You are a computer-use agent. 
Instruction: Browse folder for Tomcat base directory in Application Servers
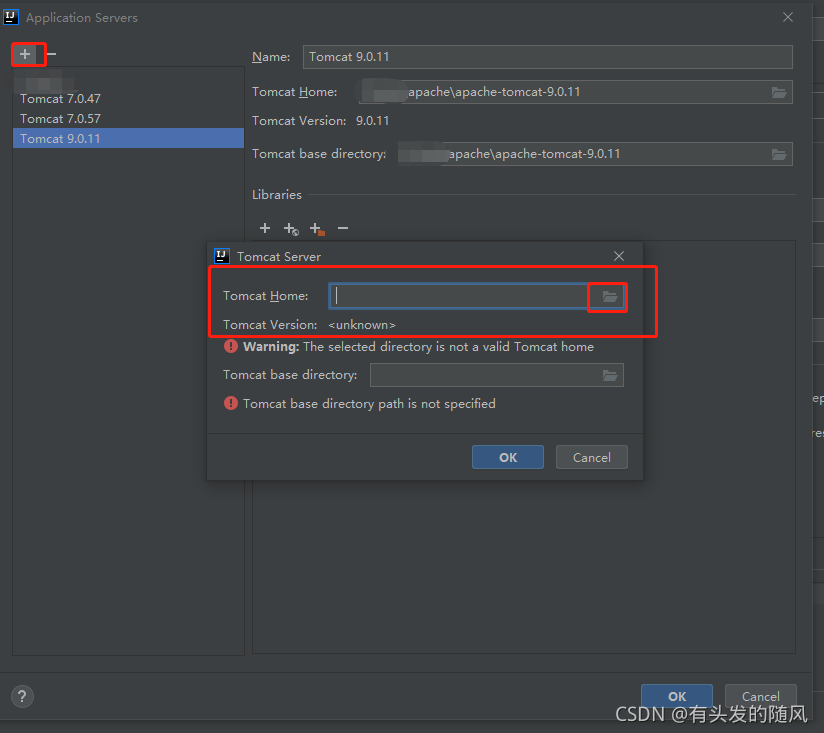point(779,154)
